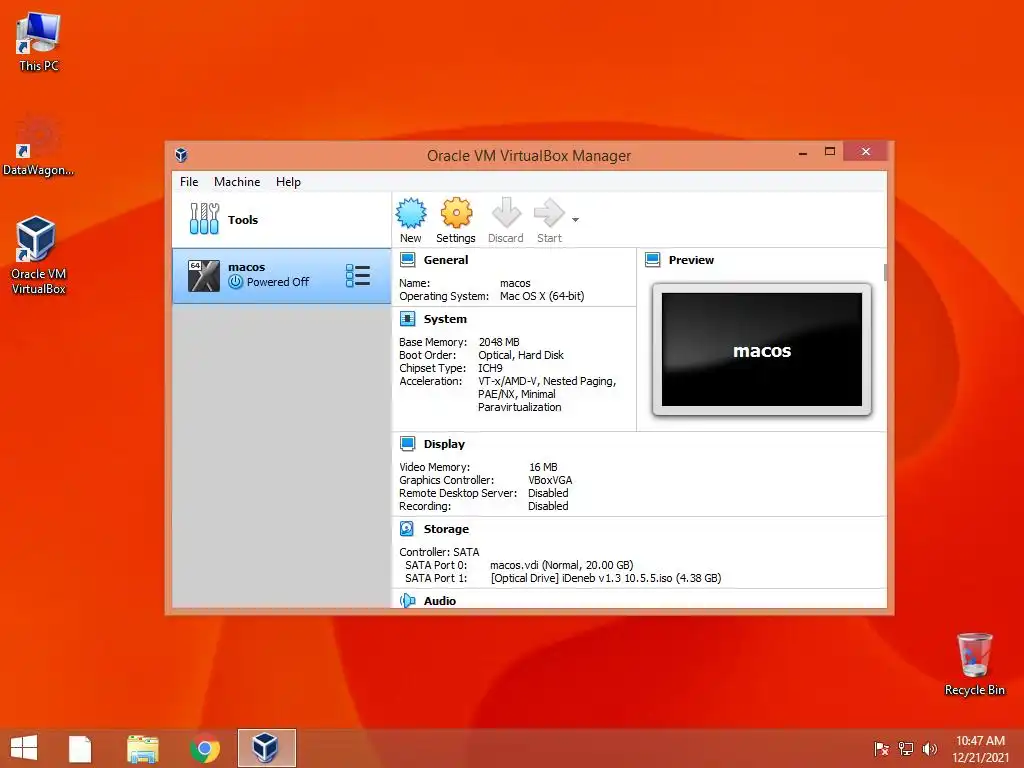Open the System section header link
The height and width of the screenshot is (768, 1024).
(445, 319)
